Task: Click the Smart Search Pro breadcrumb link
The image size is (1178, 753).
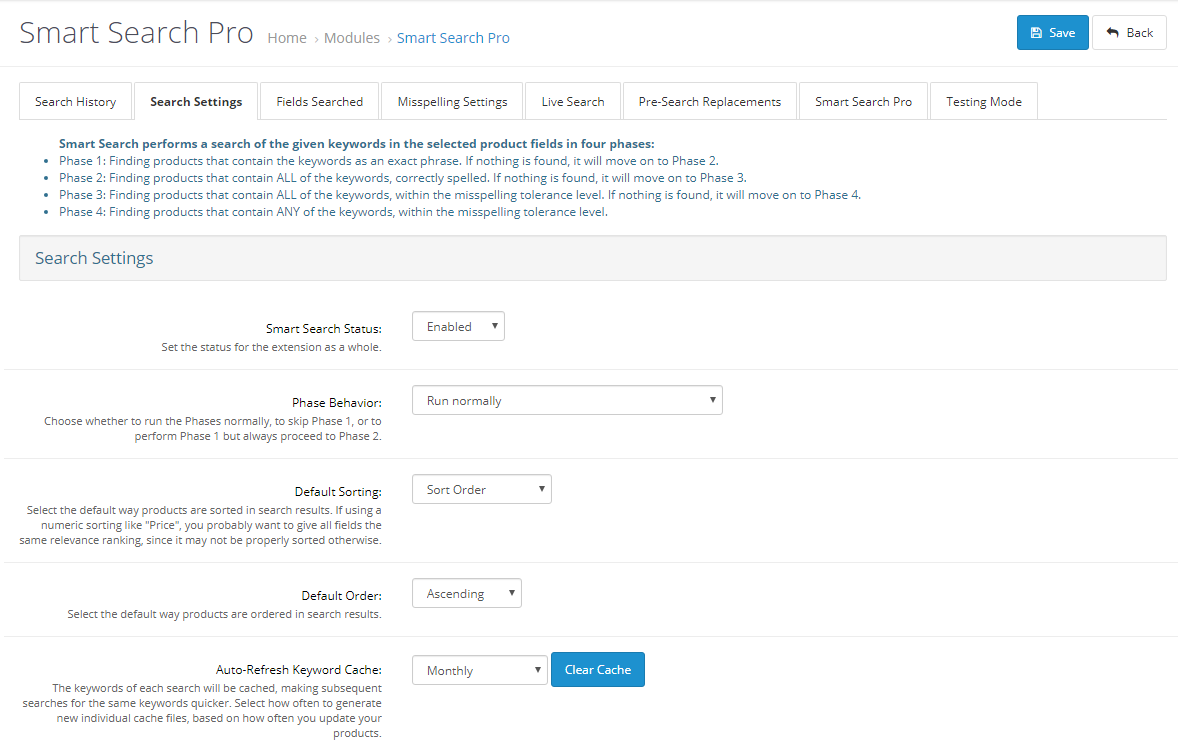Action: coord(453,38)
